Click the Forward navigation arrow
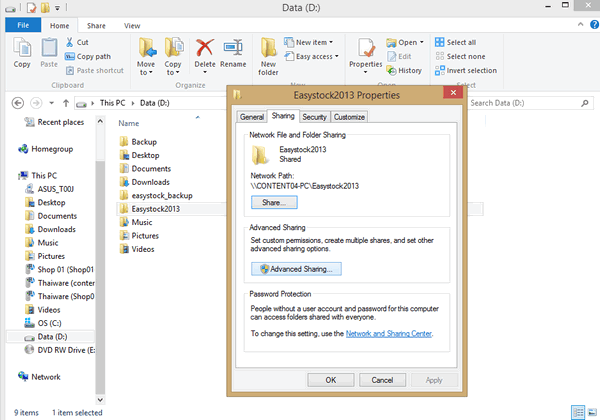The width and height of the screenshot is (600, 420). click(x=36, y=103)
